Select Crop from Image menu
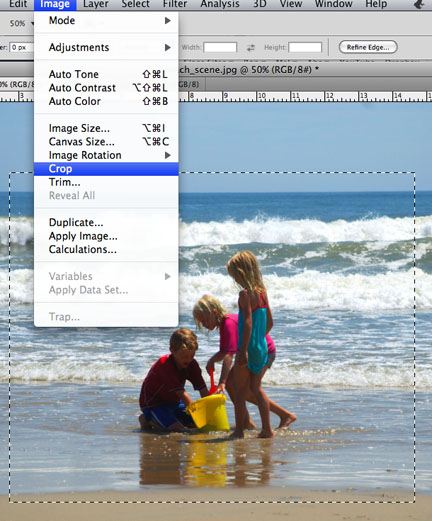The height and width of the screenshot is (521, 432). (106, 169)
